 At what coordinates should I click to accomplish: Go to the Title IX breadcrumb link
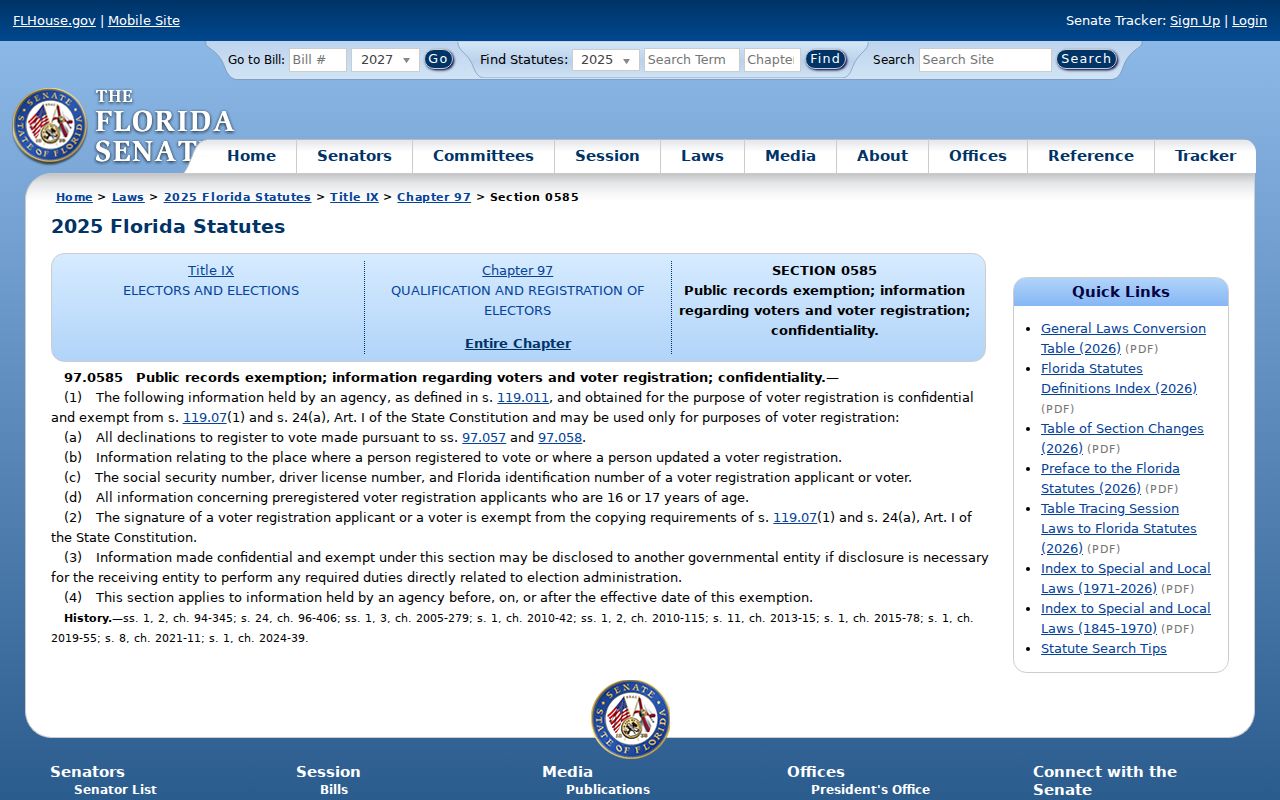354,197
